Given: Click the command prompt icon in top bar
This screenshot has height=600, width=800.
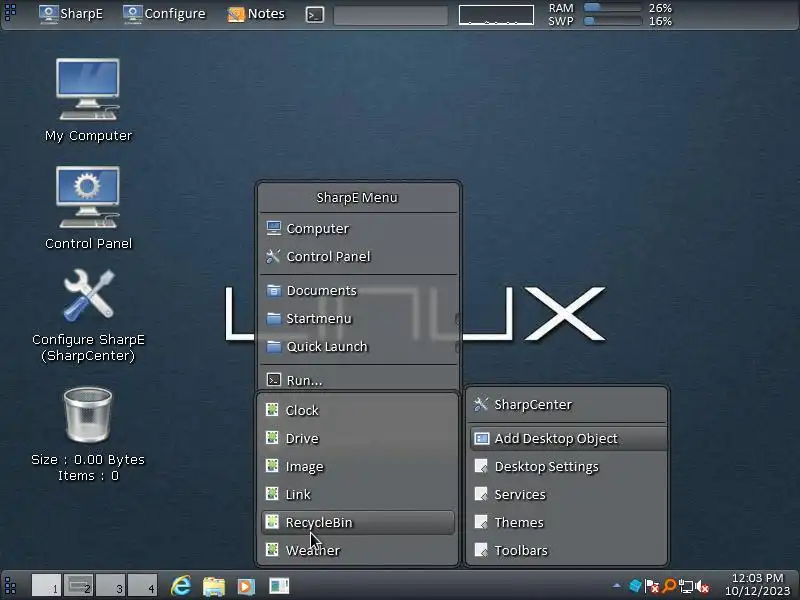Looking at the screenshot, I should coord(315,15).
